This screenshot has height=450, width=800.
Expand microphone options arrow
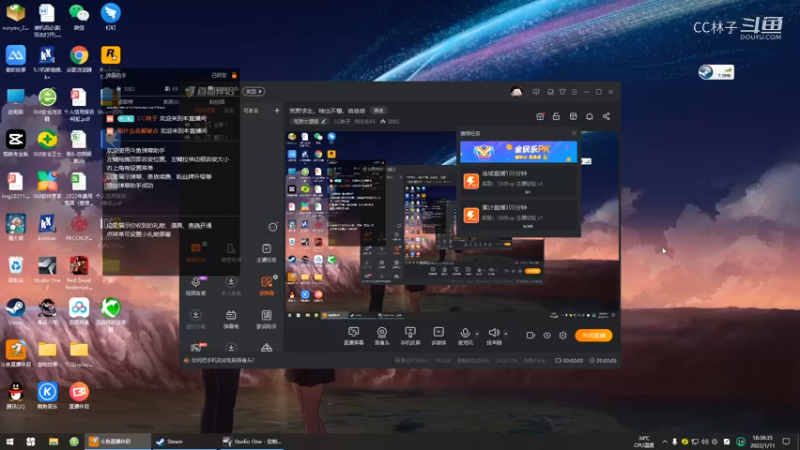pos(477,334)
